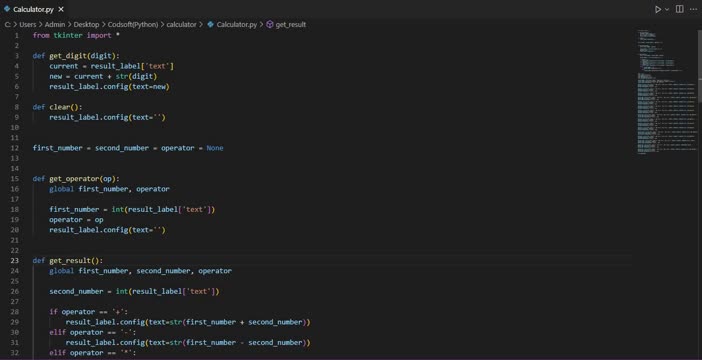Open the editor More Actions ellipsis
The image size is (702, 360).
pyautogui.click(x=693, y=9)
